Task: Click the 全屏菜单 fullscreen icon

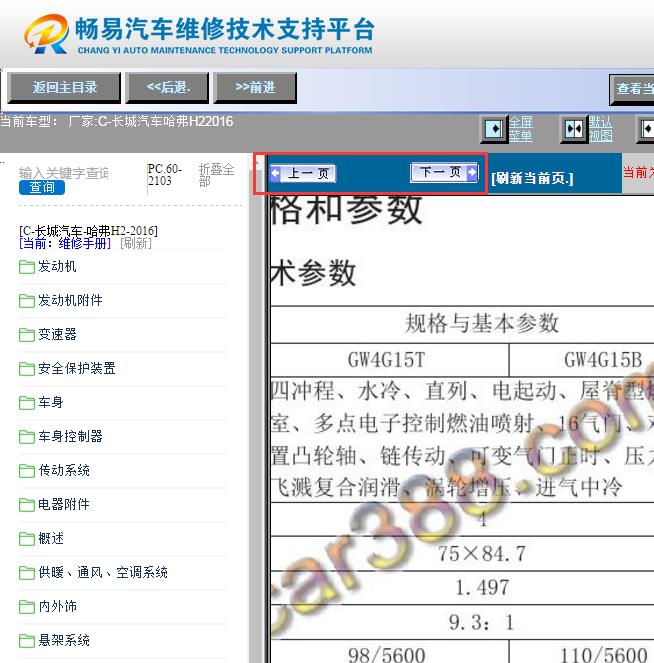Action: point(494,129)
